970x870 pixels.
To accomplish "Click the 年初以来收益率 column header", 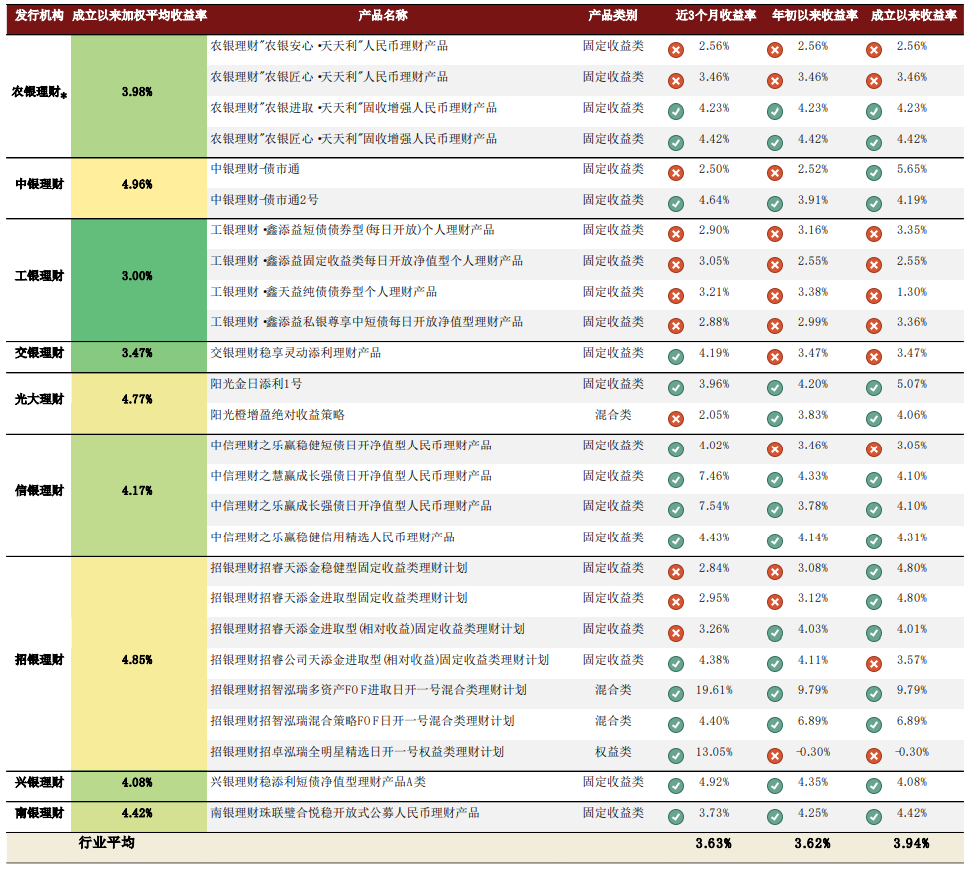I will tap(815, 15).
